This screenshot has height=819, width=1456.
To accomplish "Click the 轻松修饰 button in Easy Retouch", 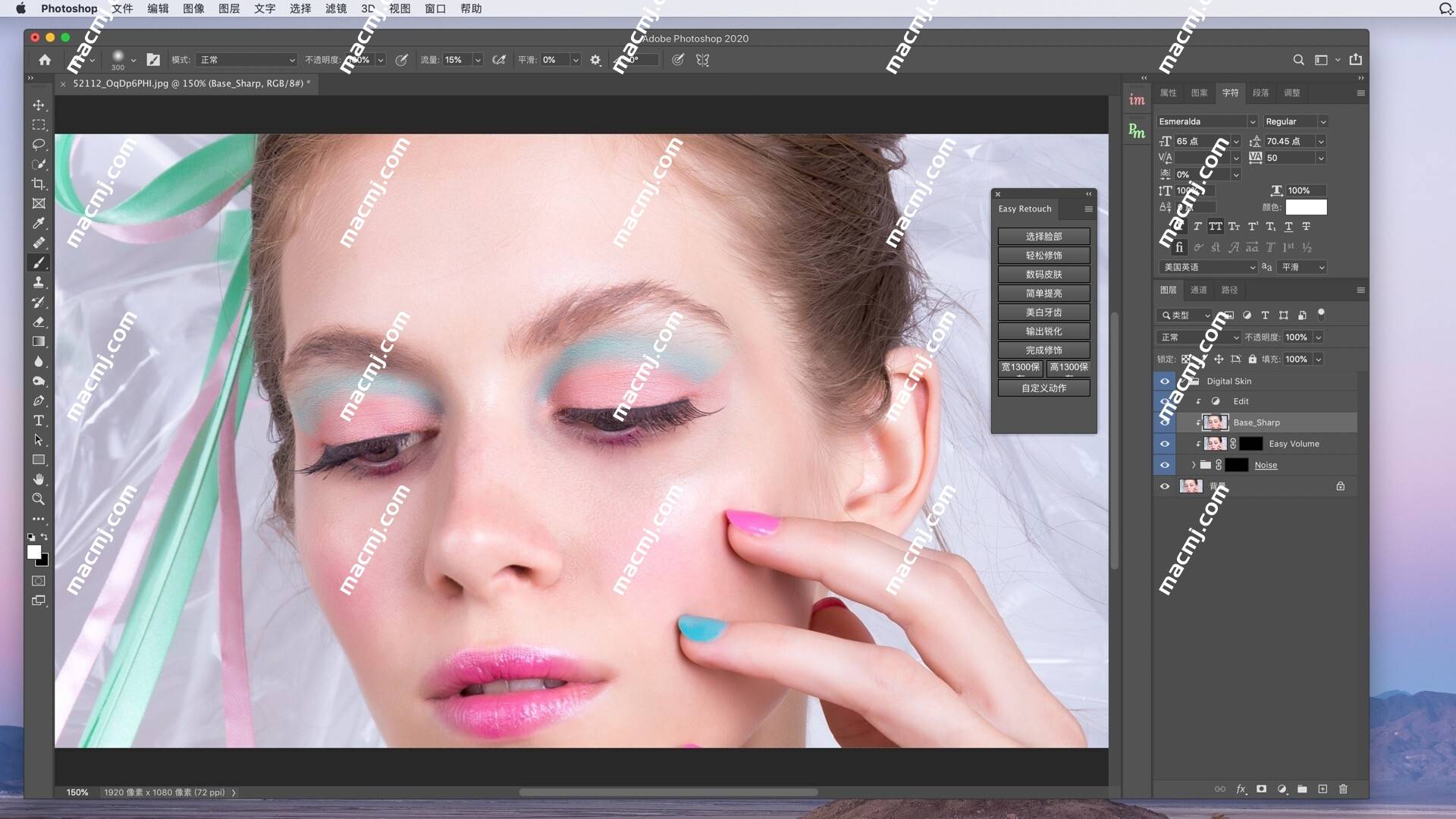I will click(1043, 255).
